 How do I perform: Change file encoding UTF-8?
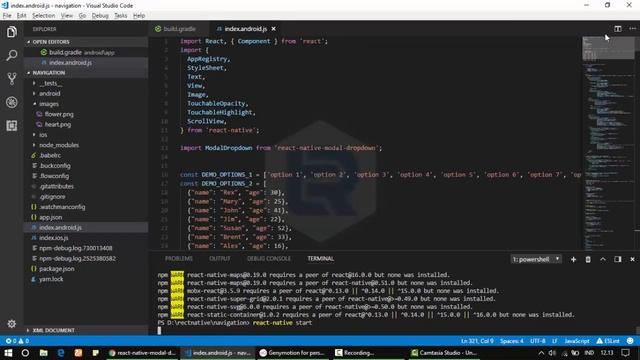point(538,341)
